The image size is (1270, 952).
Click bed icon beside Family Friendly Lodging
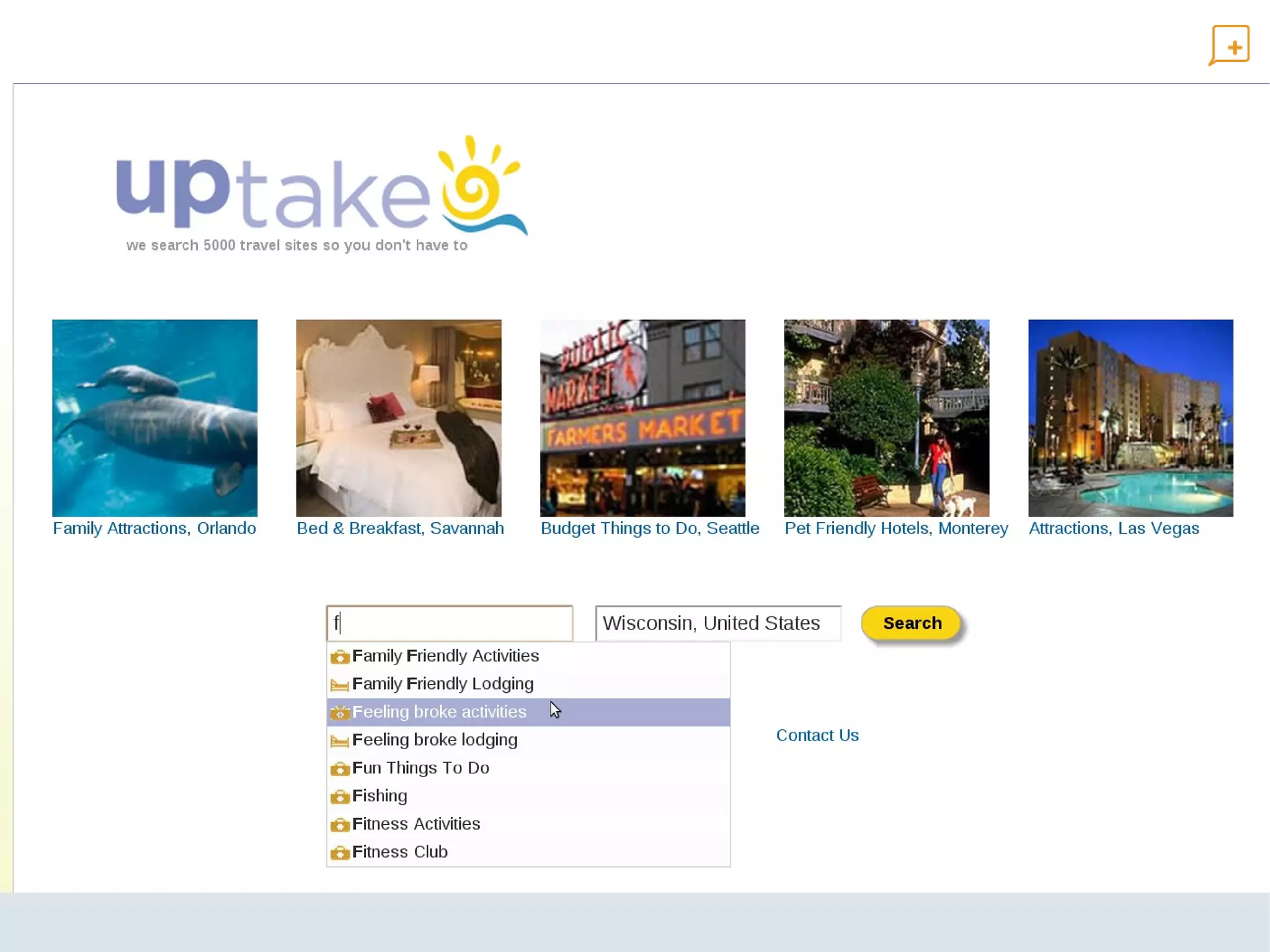(339, 685)
